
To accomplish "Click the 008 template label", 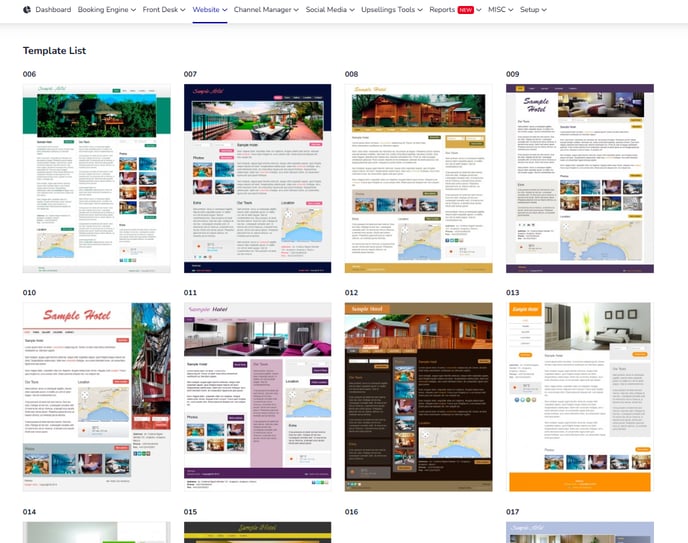I will tap(351, 74).
